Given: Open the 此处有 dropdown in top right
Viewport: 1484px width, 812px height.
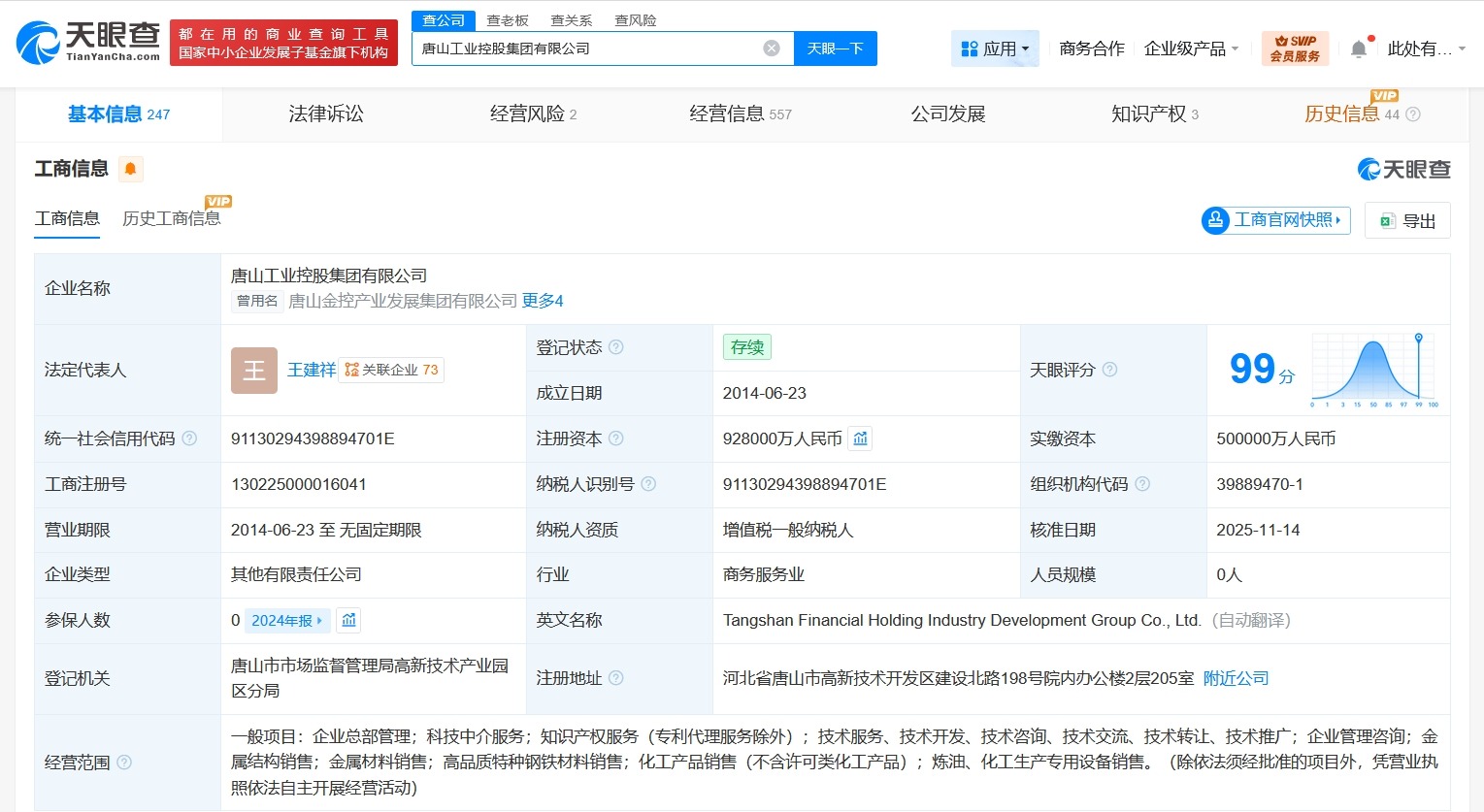Looking at the screenshot, I should [1420, 48].
